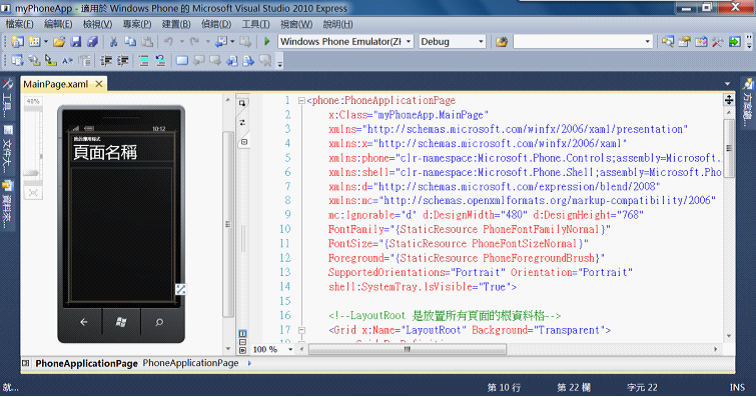
Task: Click the Decrease Indent icon
Action: coord(106,61)
